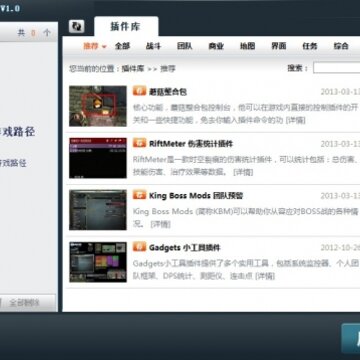Click 详情 link for King Boss Mods
360x360 pixels.
coord(161,224)
